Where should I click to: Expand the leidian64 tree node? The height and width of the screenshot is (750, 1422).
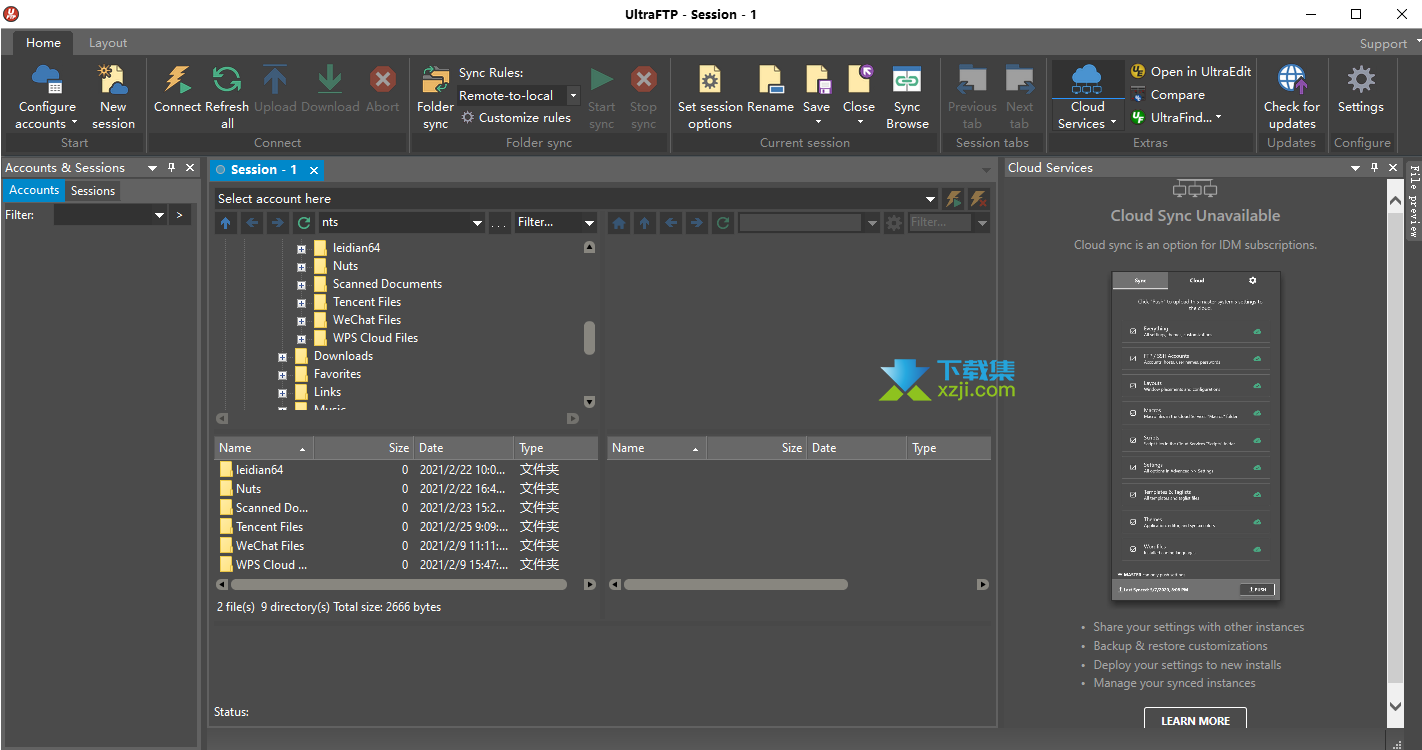tap(301, 248)
